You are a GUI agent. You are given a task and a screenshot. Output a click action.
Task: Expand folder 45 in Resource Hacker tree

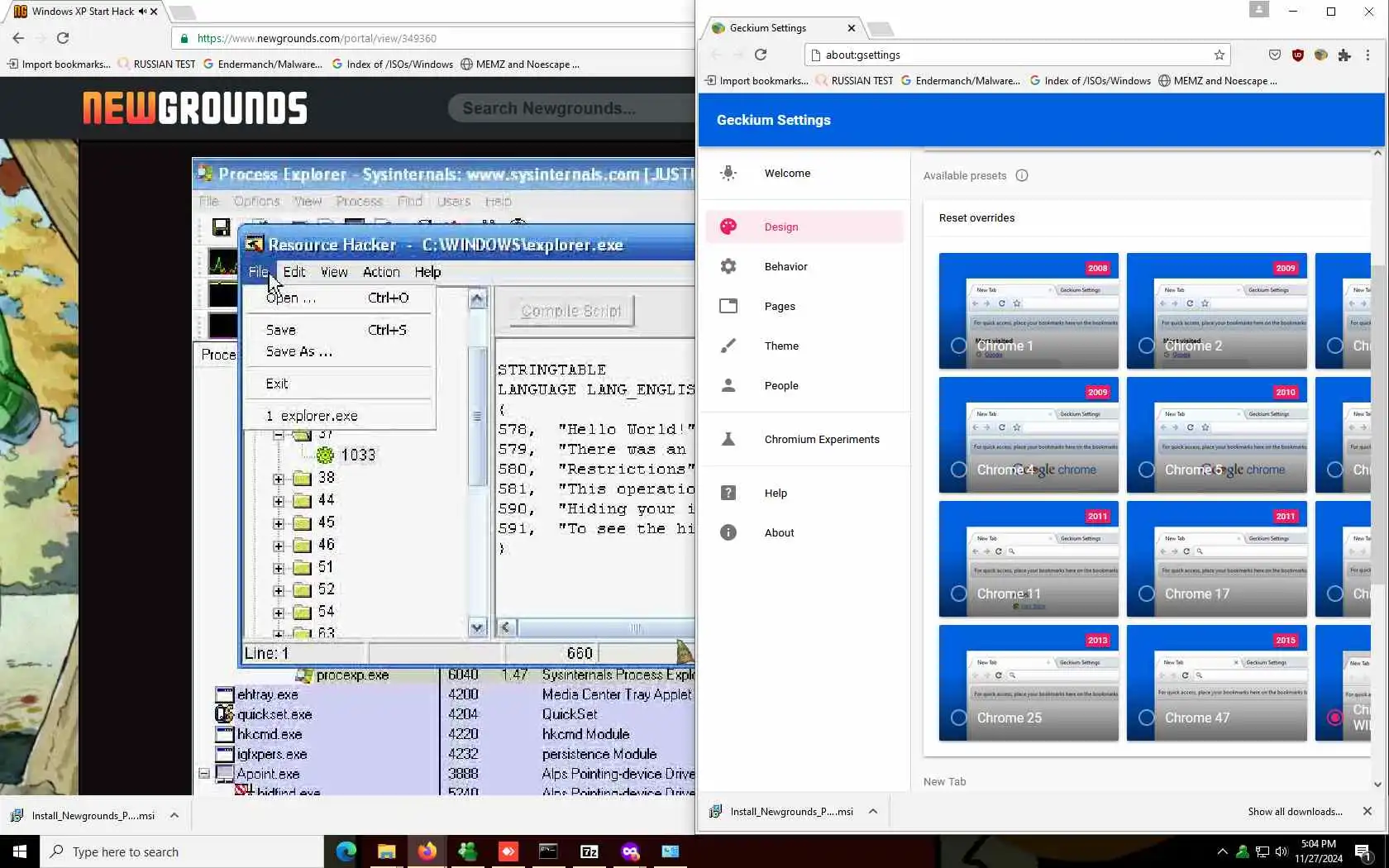click(279, 523)
